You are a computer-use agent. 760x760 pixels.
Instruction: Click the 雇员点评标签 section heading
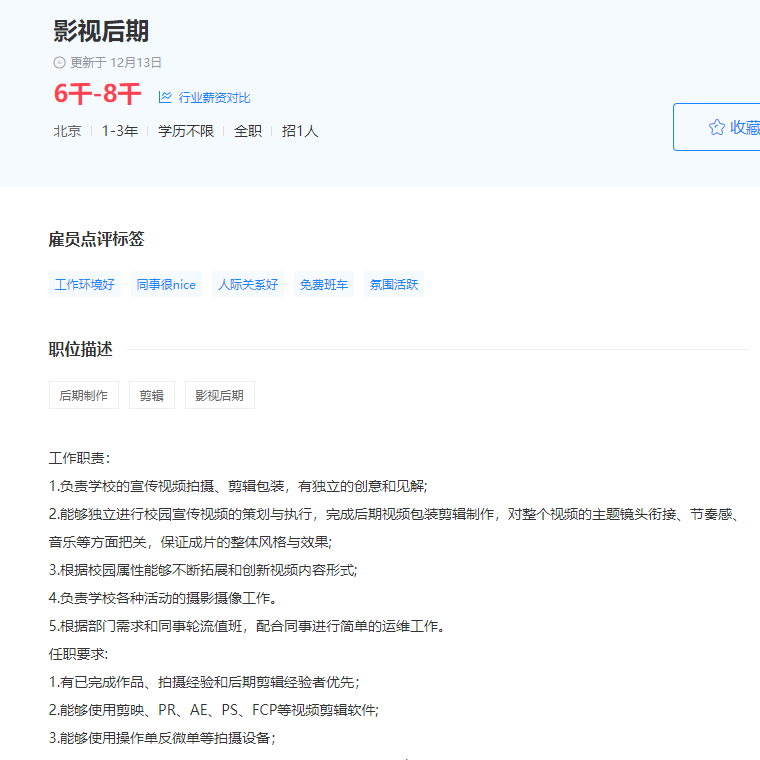point(96,239)
